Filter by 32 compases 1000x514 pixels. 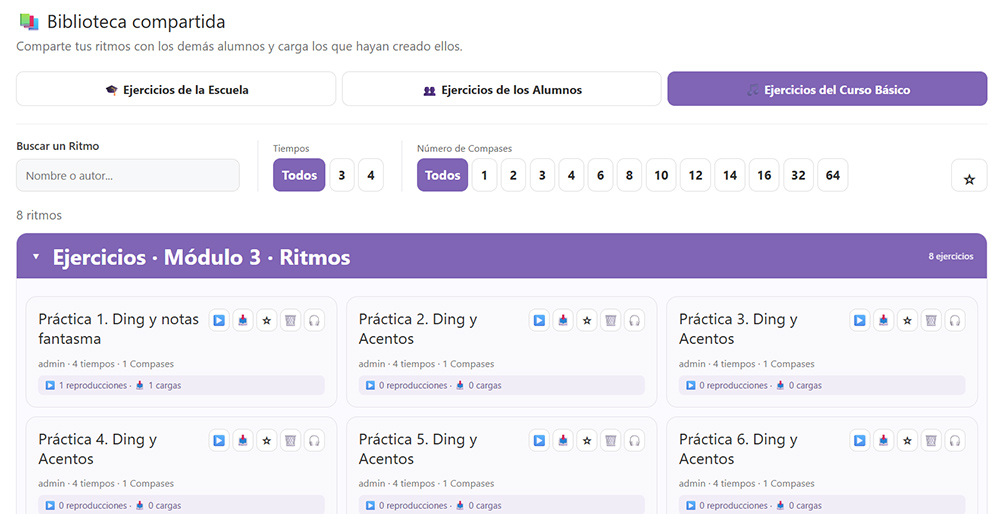[798, 175]
